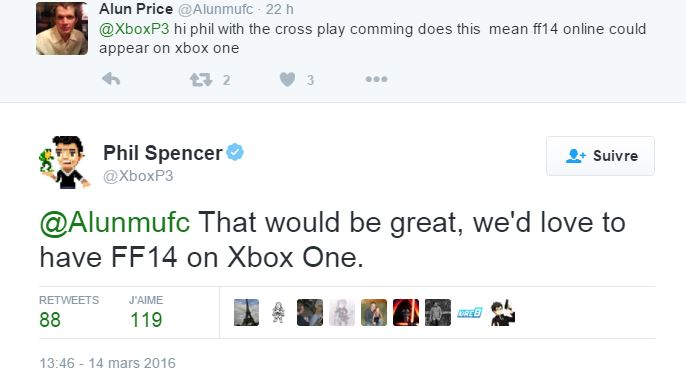Open Phil Spencer's avatar picture
686x383 pixels.
tap(65, 162)
